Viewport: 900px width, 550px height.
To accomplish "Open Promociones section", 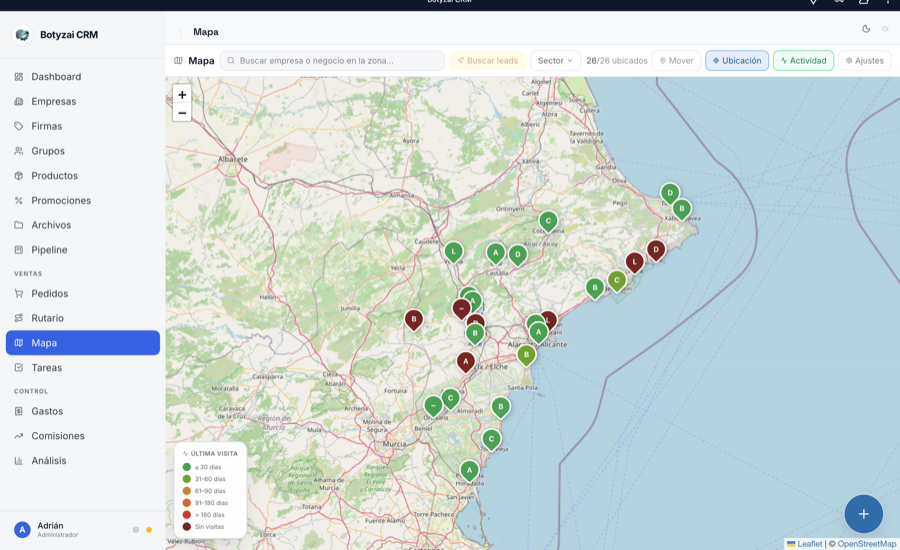I will pos(83,200).
